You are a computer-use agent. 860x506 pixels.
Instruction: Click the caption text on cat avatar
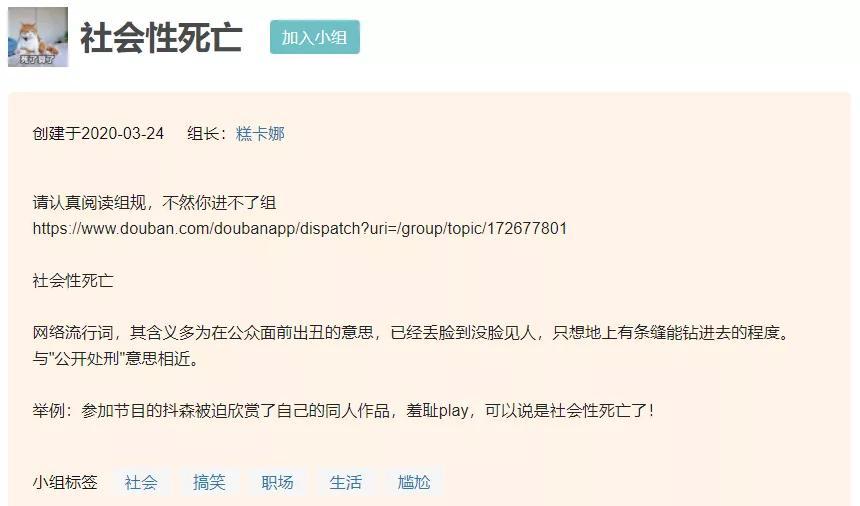(37, 59)
